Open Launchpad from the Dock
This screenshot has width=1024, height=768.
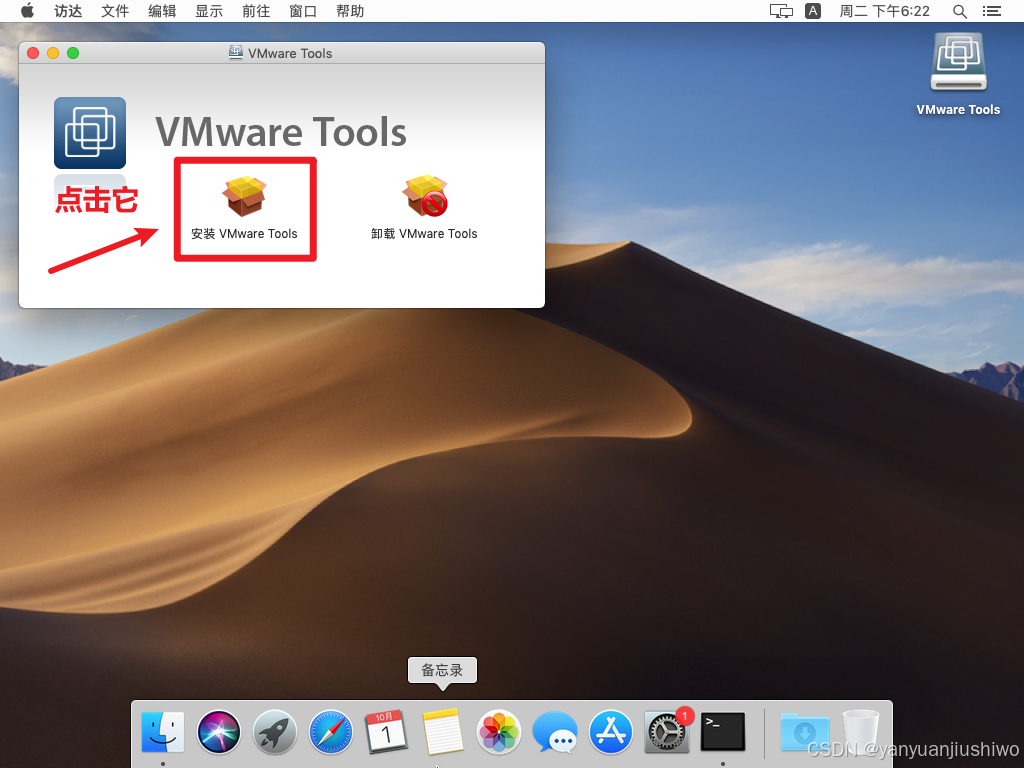click(275, 732)
